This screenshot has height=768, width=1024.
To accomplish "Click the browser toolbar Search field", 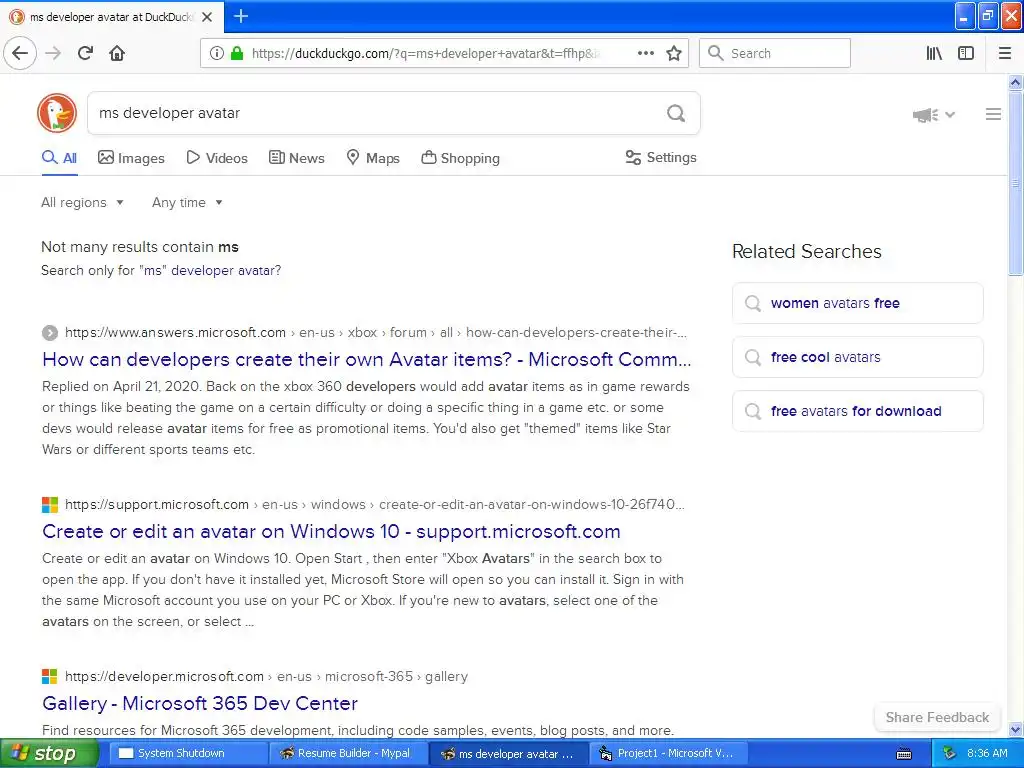I will click(x=775, y=53).
